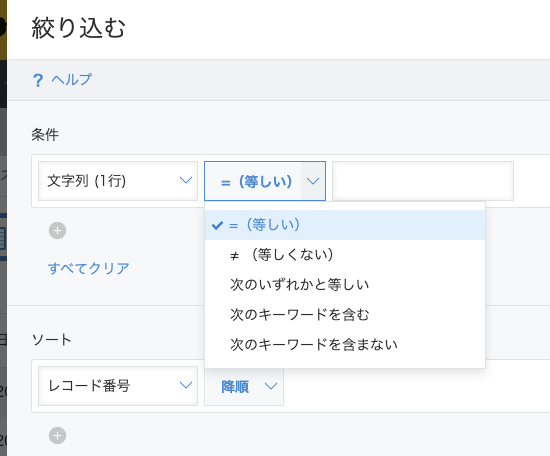
Task: Open the レコード番号 sort field dropdown
Action: (118, 386)
